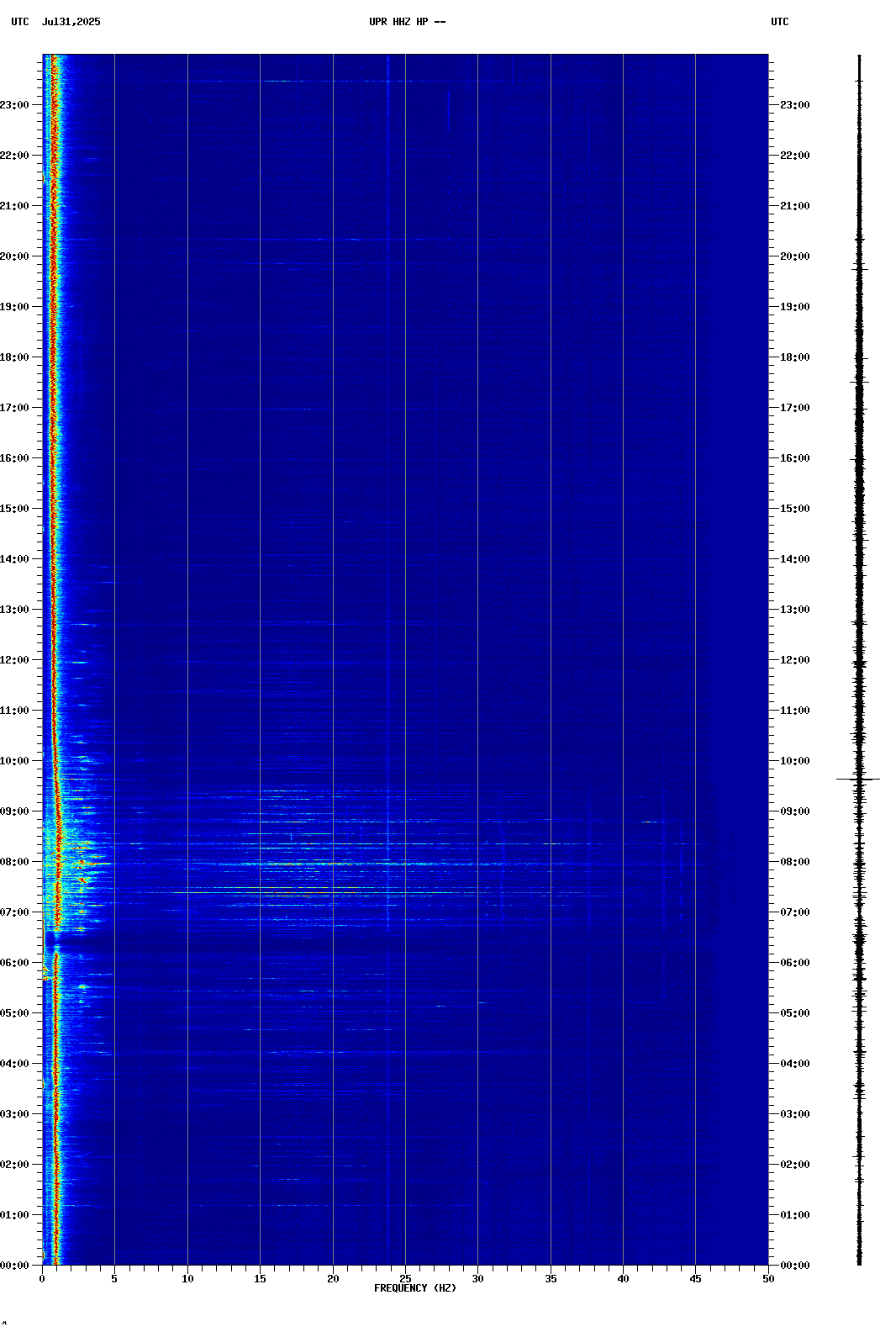Click the left axis 14:00 time label
The image size is (896, 1332).
(15, 559)
